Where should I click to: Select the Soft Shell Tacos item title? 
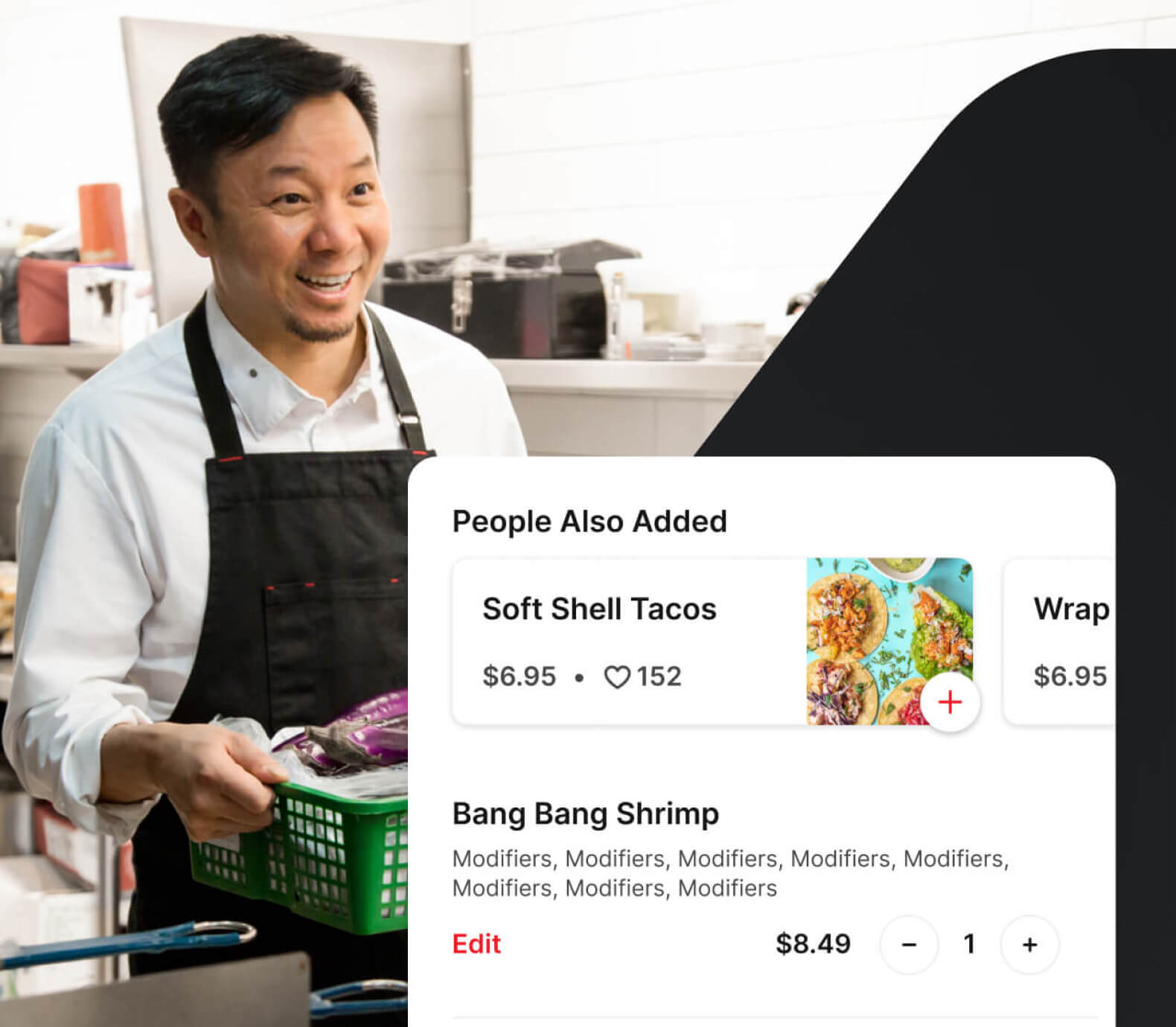pyautogui.click(x=599, y=609)
